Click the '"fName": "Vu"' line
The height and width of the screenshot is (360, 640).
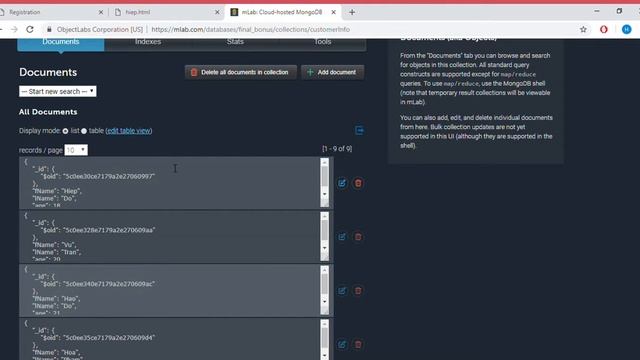(54, 245)
